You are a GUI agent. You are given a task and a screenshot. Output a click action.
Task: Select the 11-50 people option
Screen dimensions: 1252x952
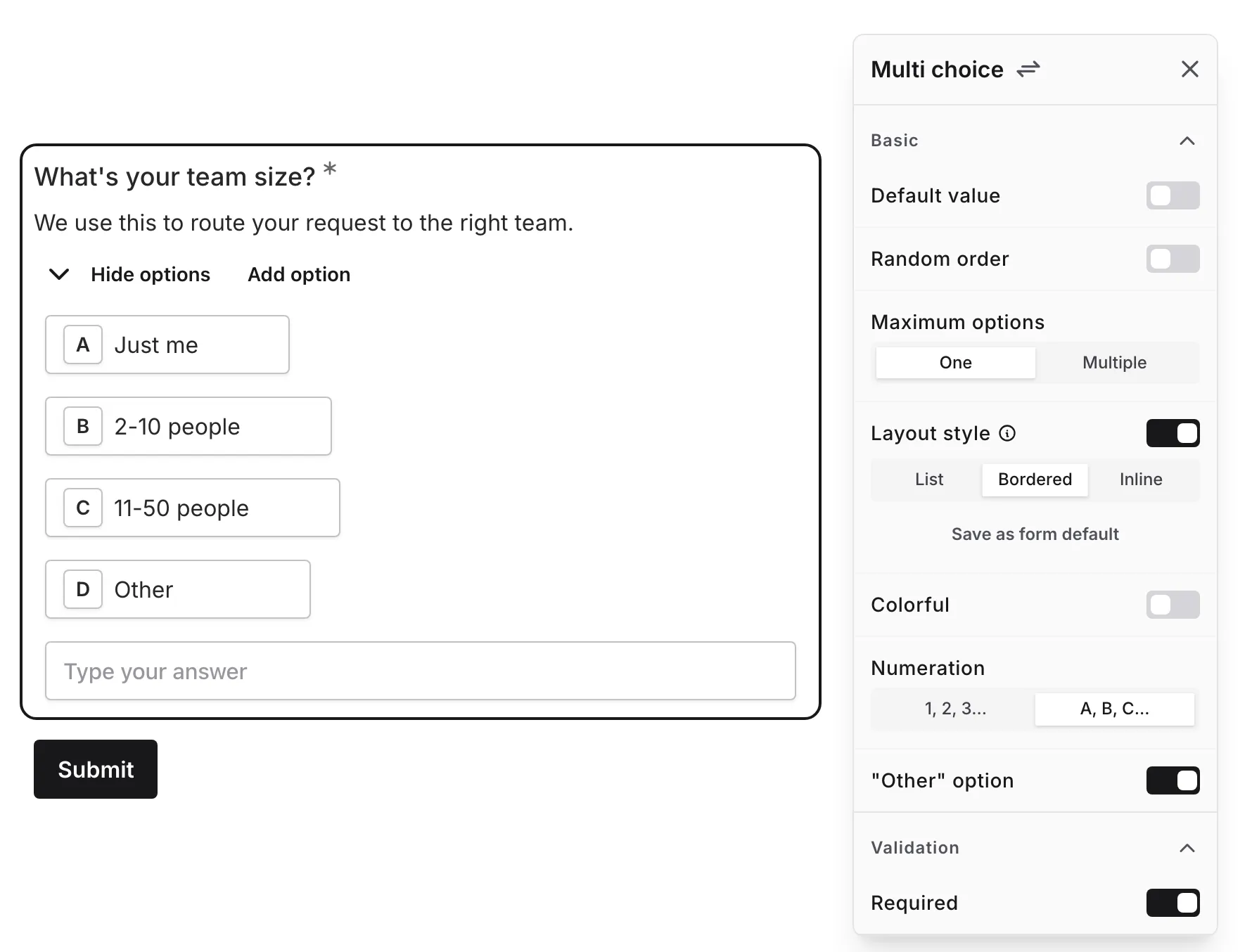coord(193,508)
